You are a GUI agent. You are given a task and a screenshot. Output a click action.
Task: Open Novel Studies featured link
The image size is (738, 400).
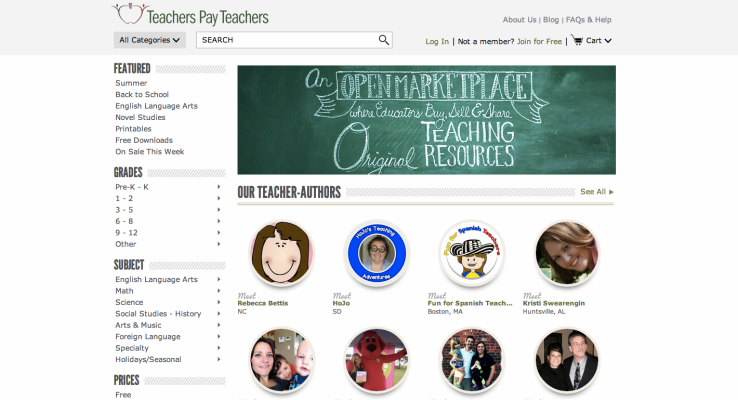[x=140, y=117]
